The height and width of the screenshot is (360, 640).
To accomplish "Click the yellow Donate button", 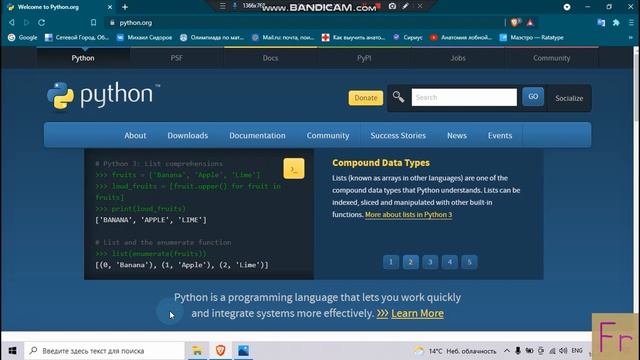I will (366, 98).
